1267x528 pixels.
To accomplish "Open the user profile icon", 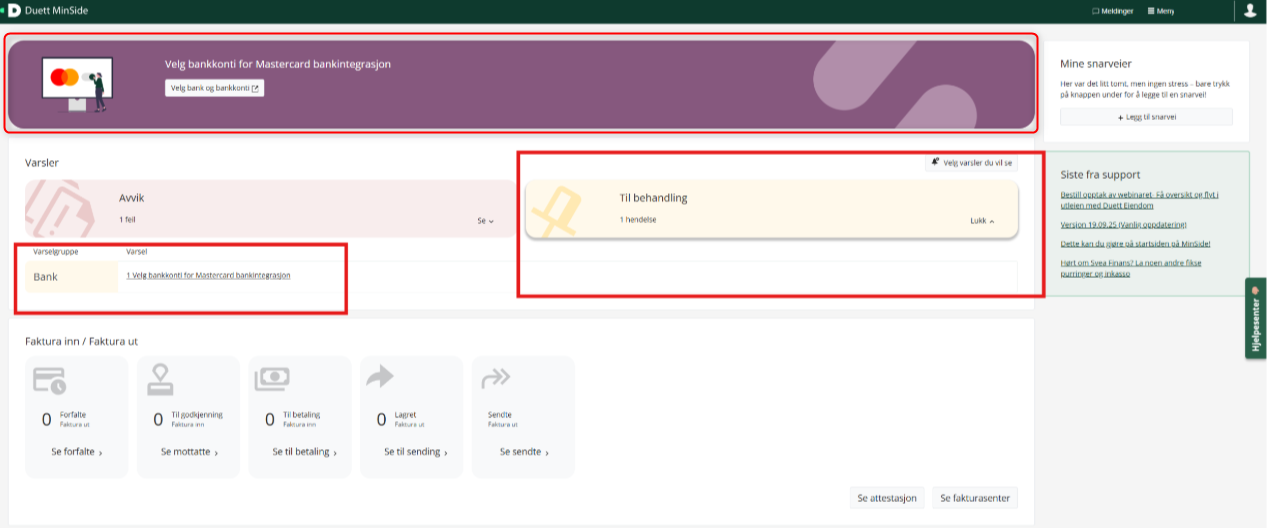I will pyautogui.click(x=1250, y=10).
